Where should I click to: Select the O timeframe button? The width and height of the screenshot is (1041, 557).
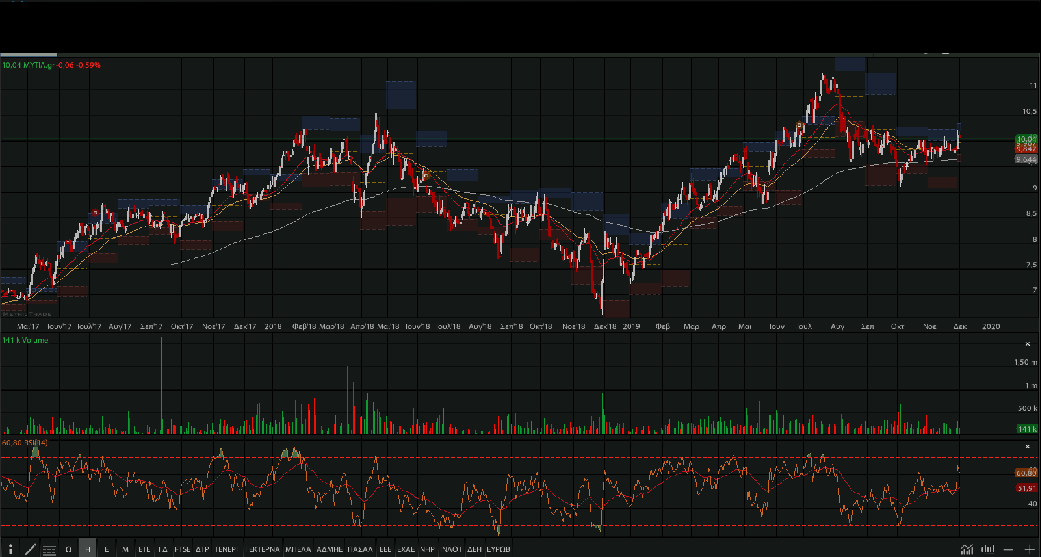click(68, 549)
